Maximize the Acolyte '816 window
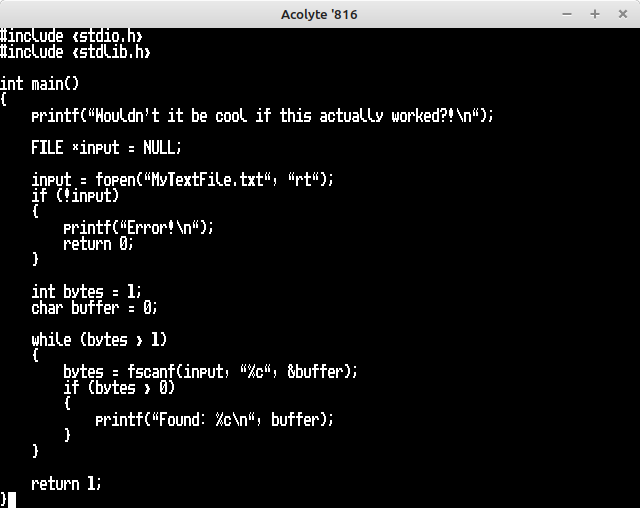 [595, 14]
